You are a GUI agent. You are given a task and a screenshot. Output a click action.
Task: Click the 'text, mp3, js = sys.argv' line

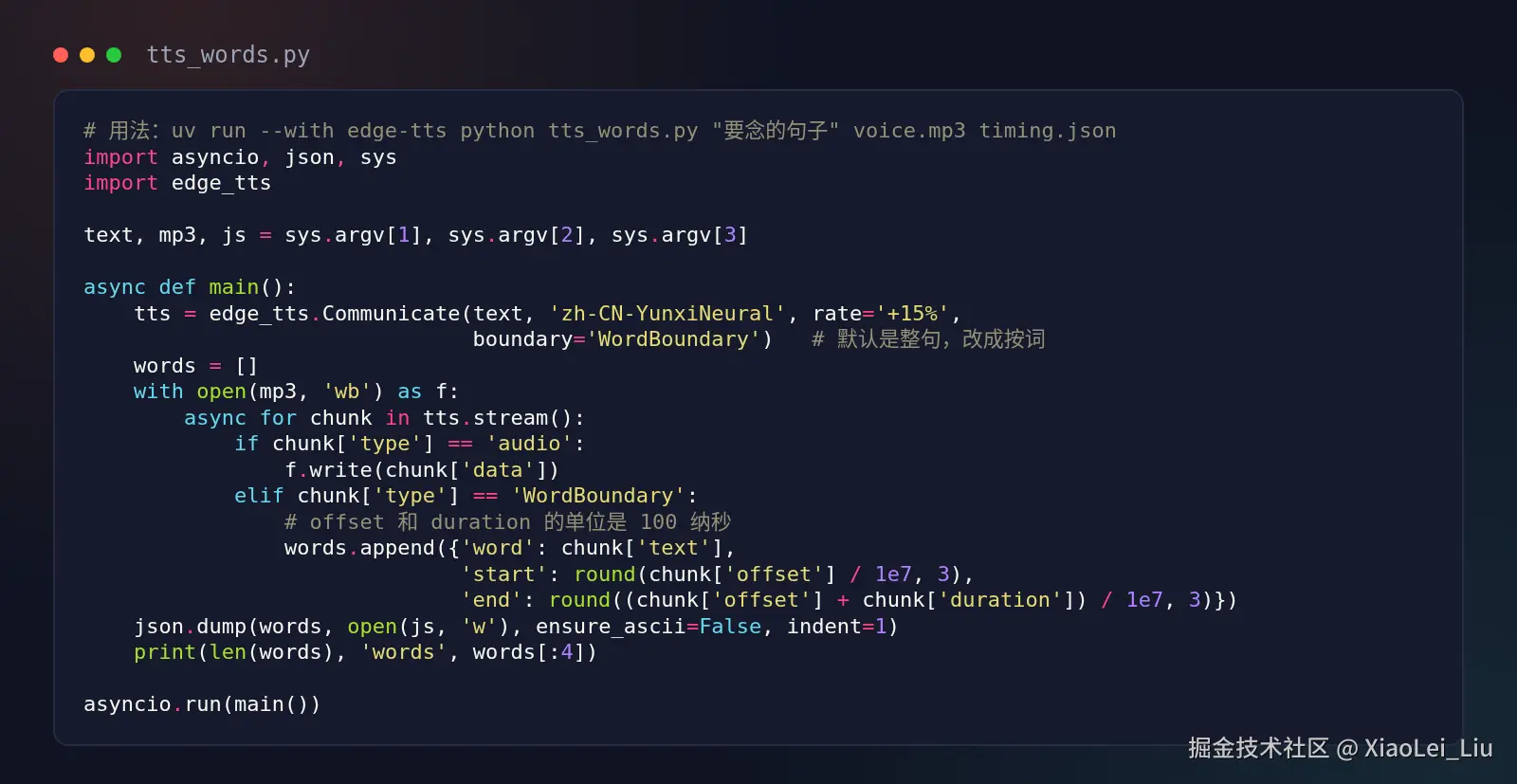pyautogui.click(x=415, y=235)
